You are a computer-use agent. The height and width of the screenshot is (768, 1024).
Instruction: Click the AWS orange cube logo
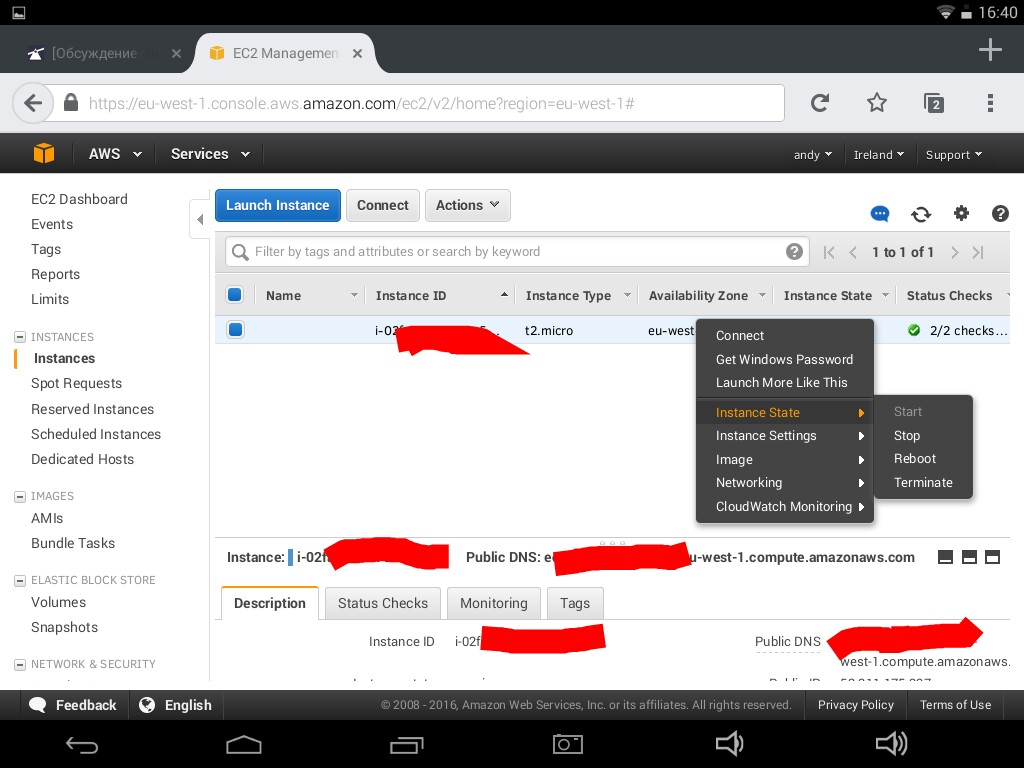pyautogui.click(x=44, y=153)
